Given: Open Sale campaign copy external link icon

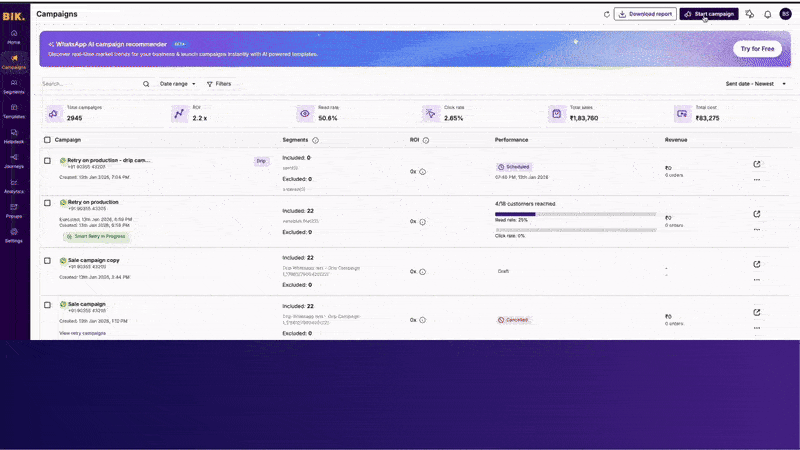Looking at the screenshot, I should (757, 264).
